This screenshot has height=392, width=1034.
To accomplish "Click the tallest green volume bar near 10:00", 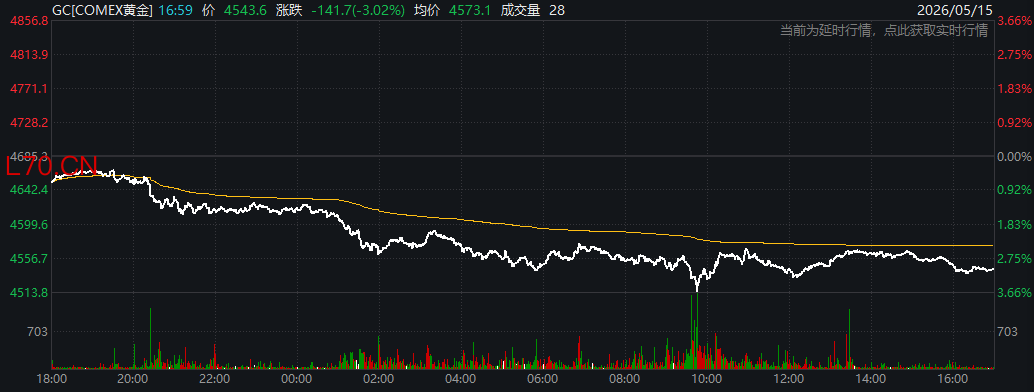I will (697, 330).
